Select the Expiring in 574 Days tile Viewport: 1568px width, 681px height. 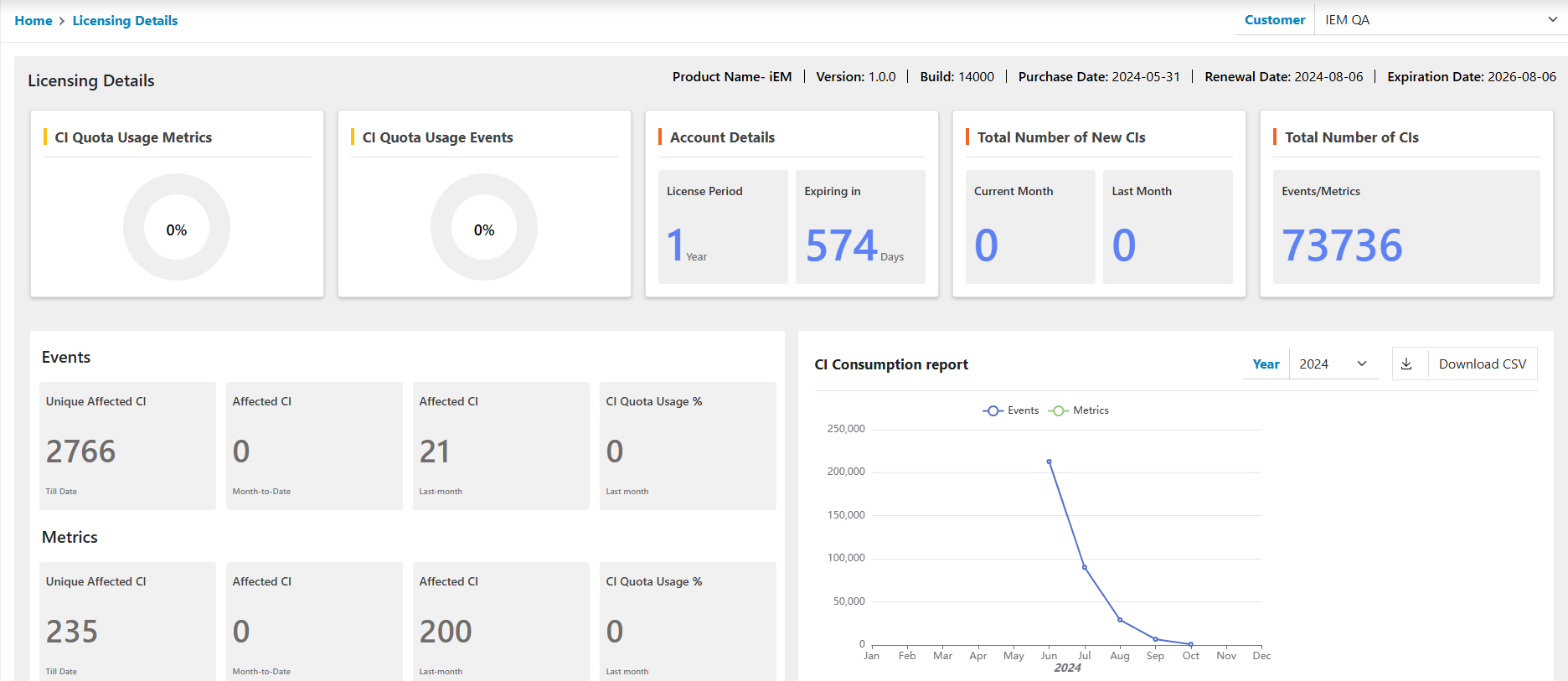point(859,227)
